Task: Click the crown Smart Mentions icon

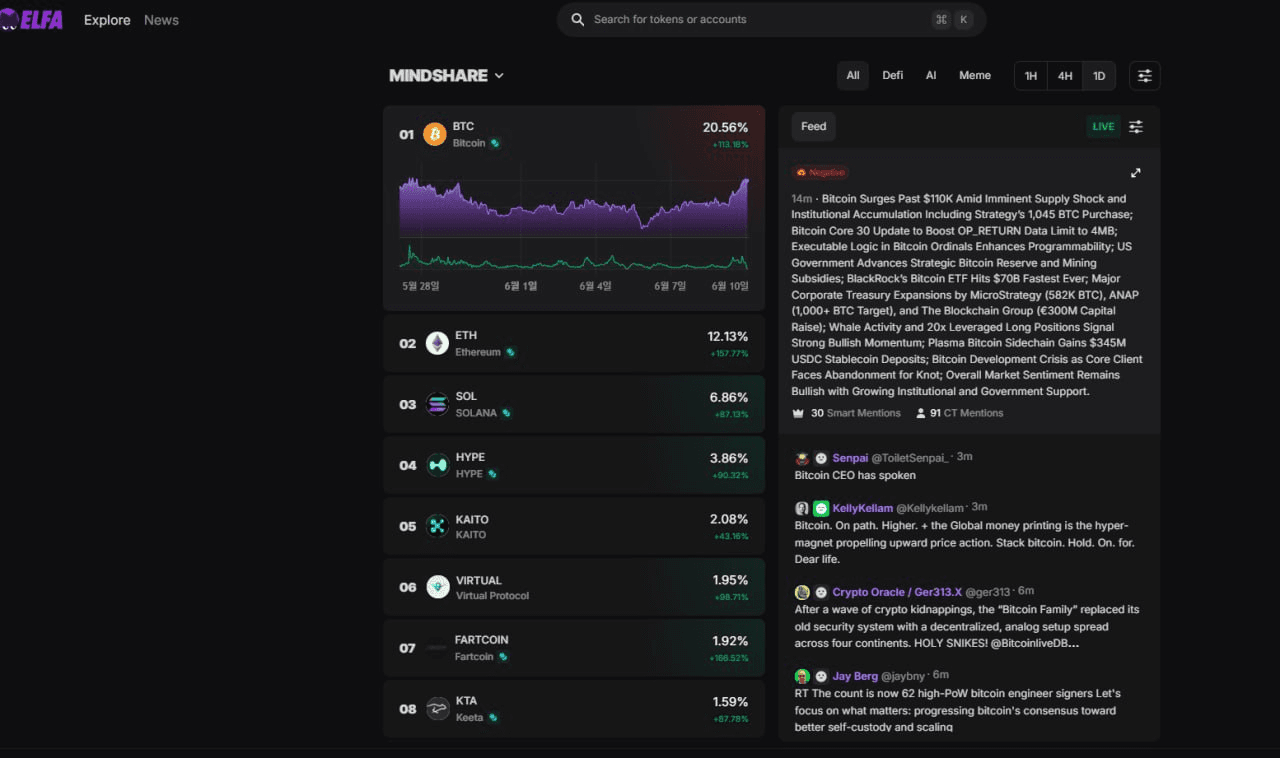Action: (798, 413)
